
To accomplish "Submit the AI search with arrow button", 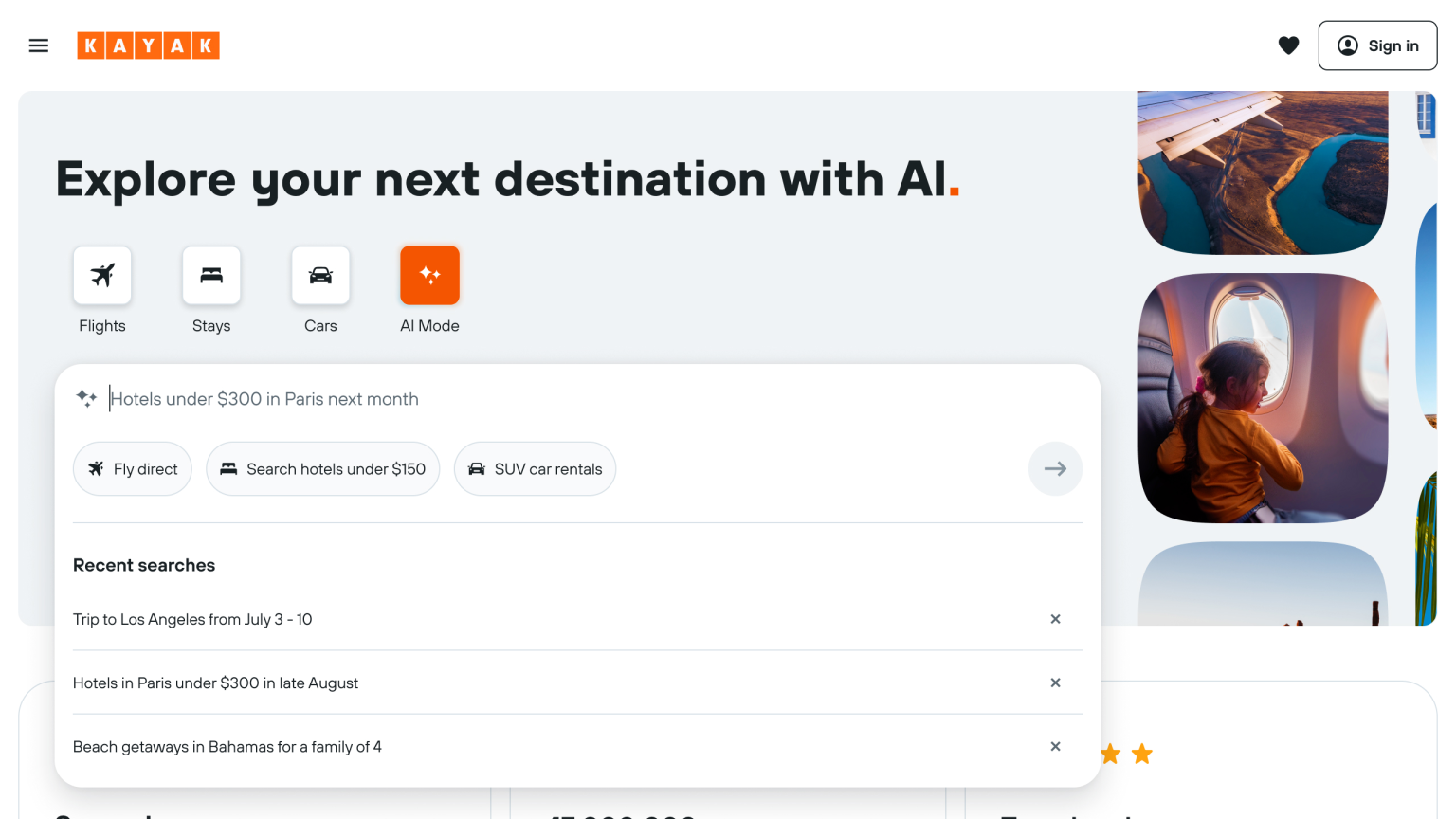I will [1055, 469].
